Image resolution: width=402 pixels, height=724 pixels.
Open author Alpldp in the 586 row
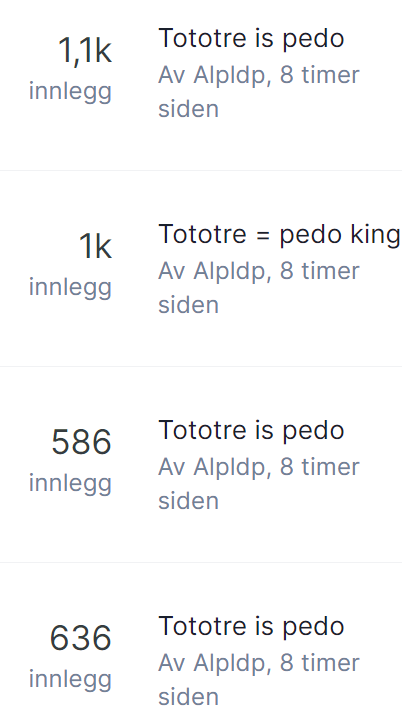click(229, 467)
